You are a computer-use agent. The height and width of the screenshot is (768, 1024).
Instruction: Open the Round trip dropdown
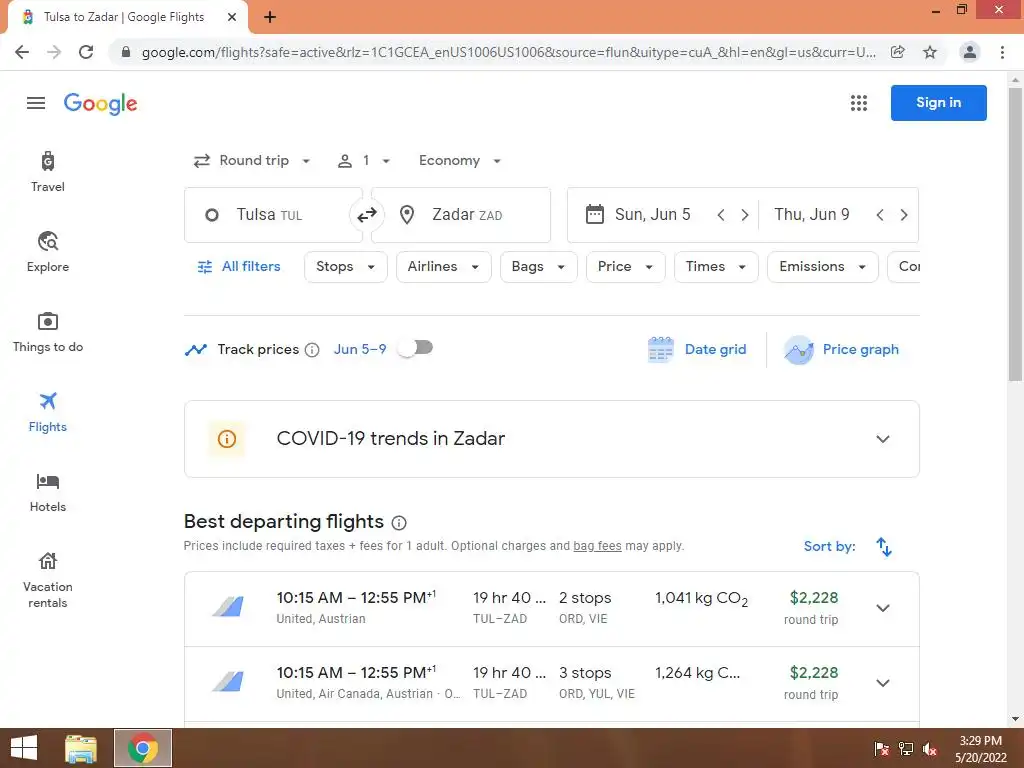[x=252, y=161]
